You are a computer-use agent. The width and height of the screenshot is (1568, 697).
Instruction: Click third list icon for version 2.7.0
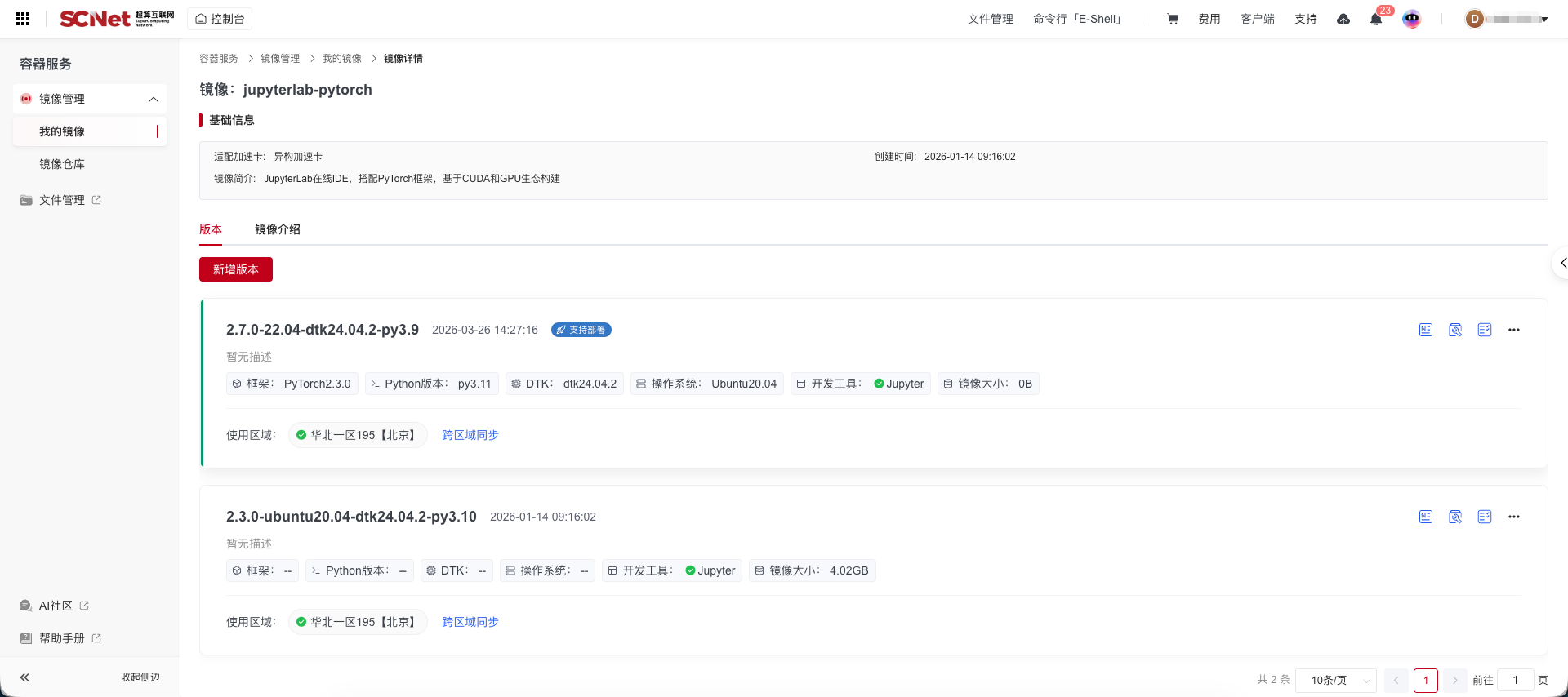tap(1485, 330)
